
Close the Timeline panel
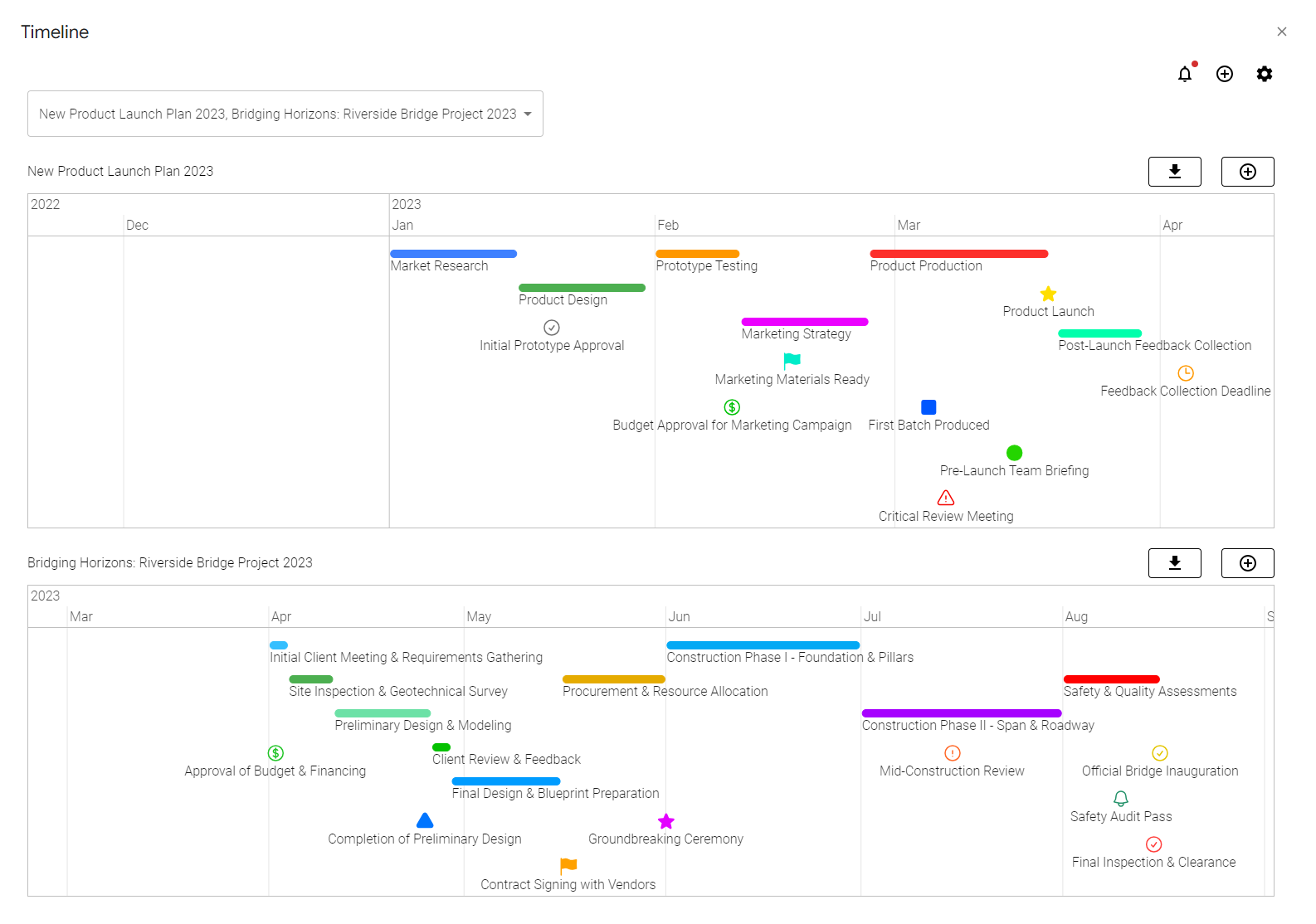[x=1281, y=32]
